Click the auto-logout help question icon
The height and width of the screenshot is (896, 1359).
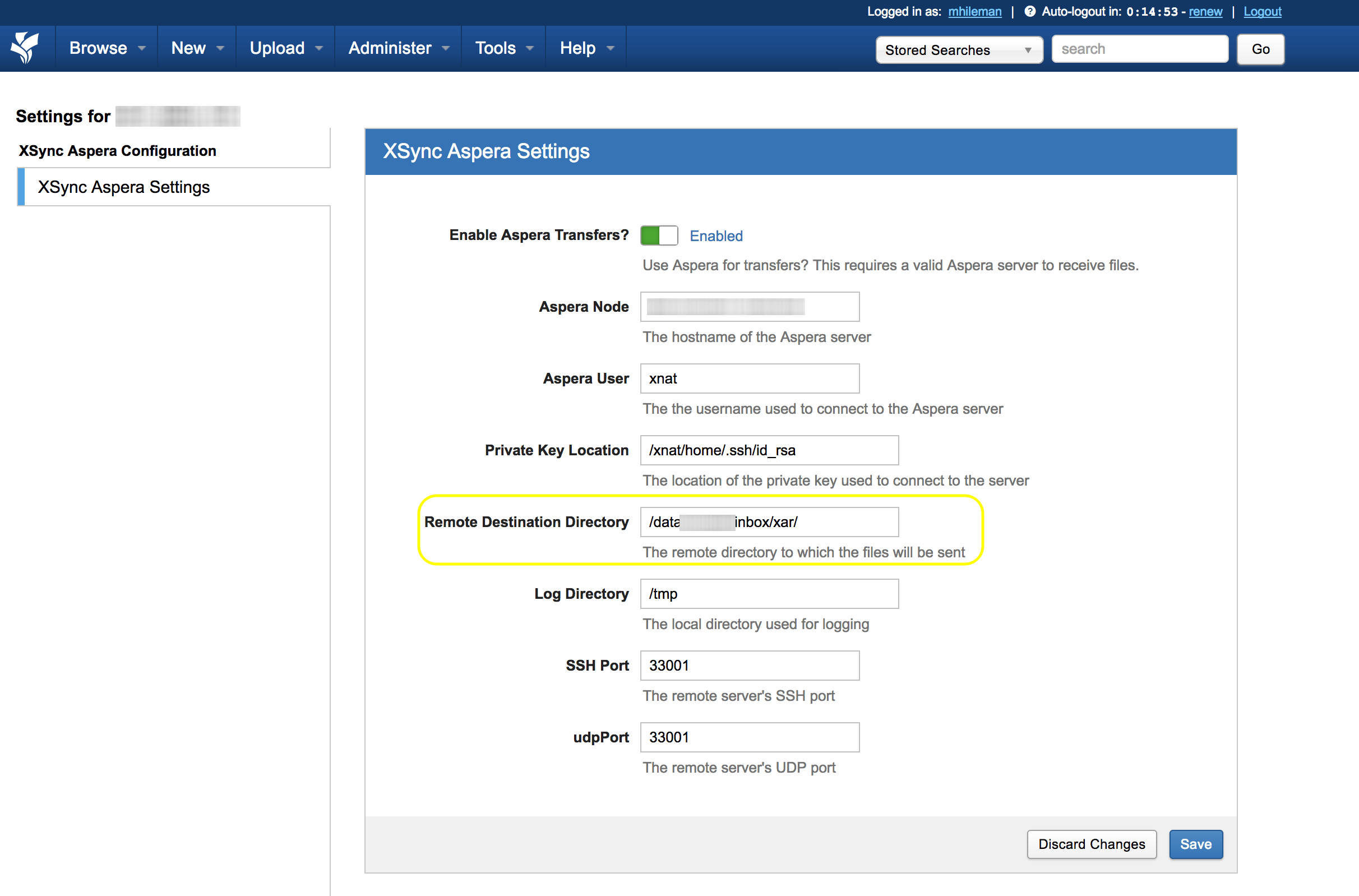(1029, 11)
